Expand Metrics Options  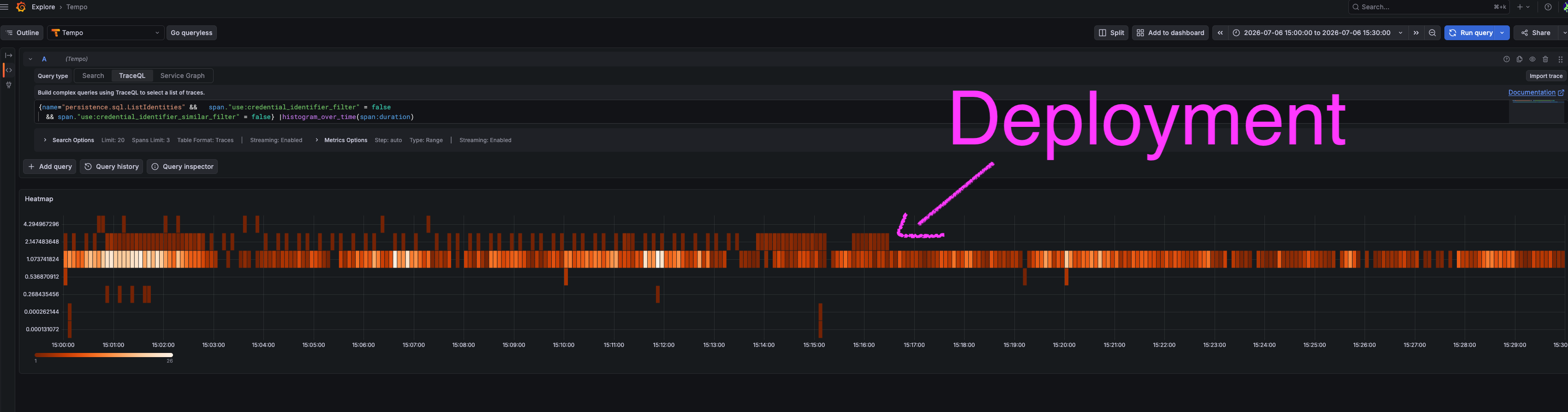[341, 140]
